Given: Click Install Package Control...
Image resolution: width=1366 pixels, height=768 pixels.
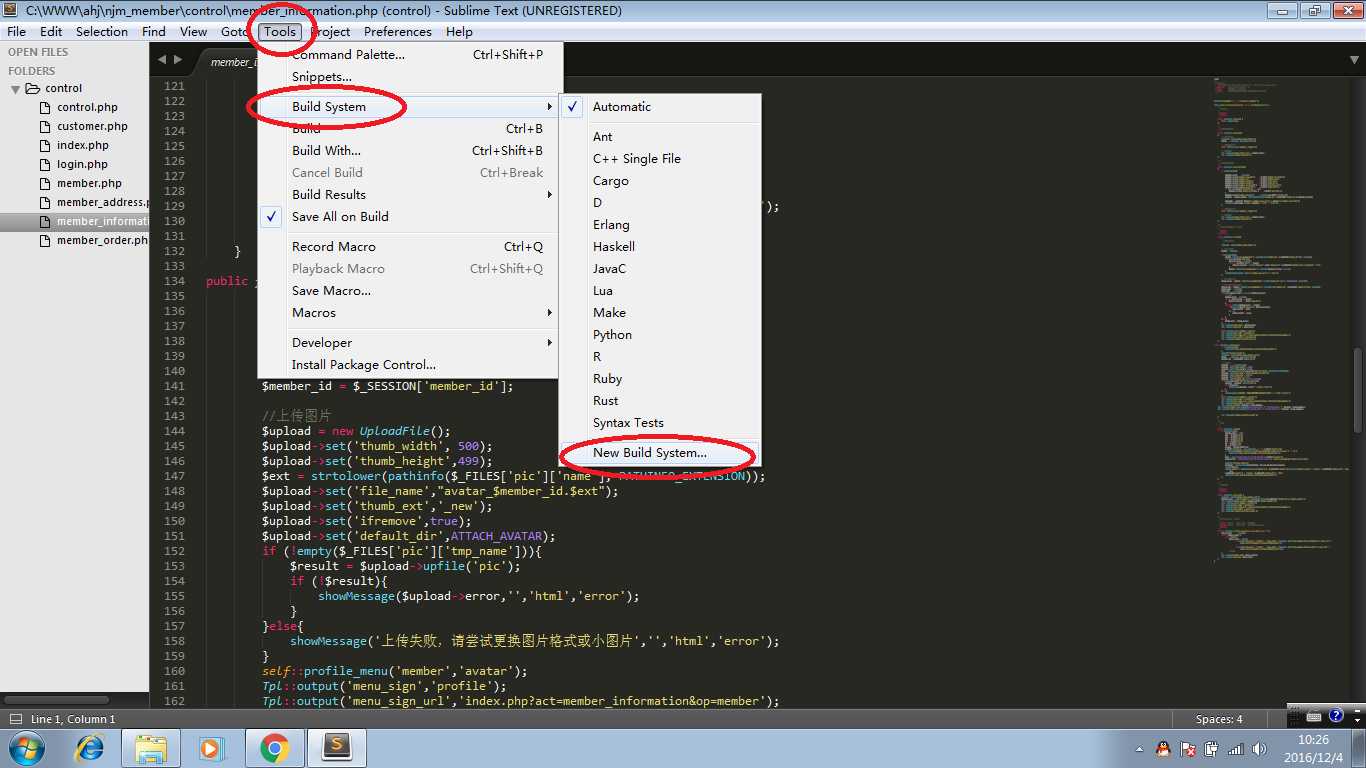Looking at the screenshot, I should coord(410,364).
